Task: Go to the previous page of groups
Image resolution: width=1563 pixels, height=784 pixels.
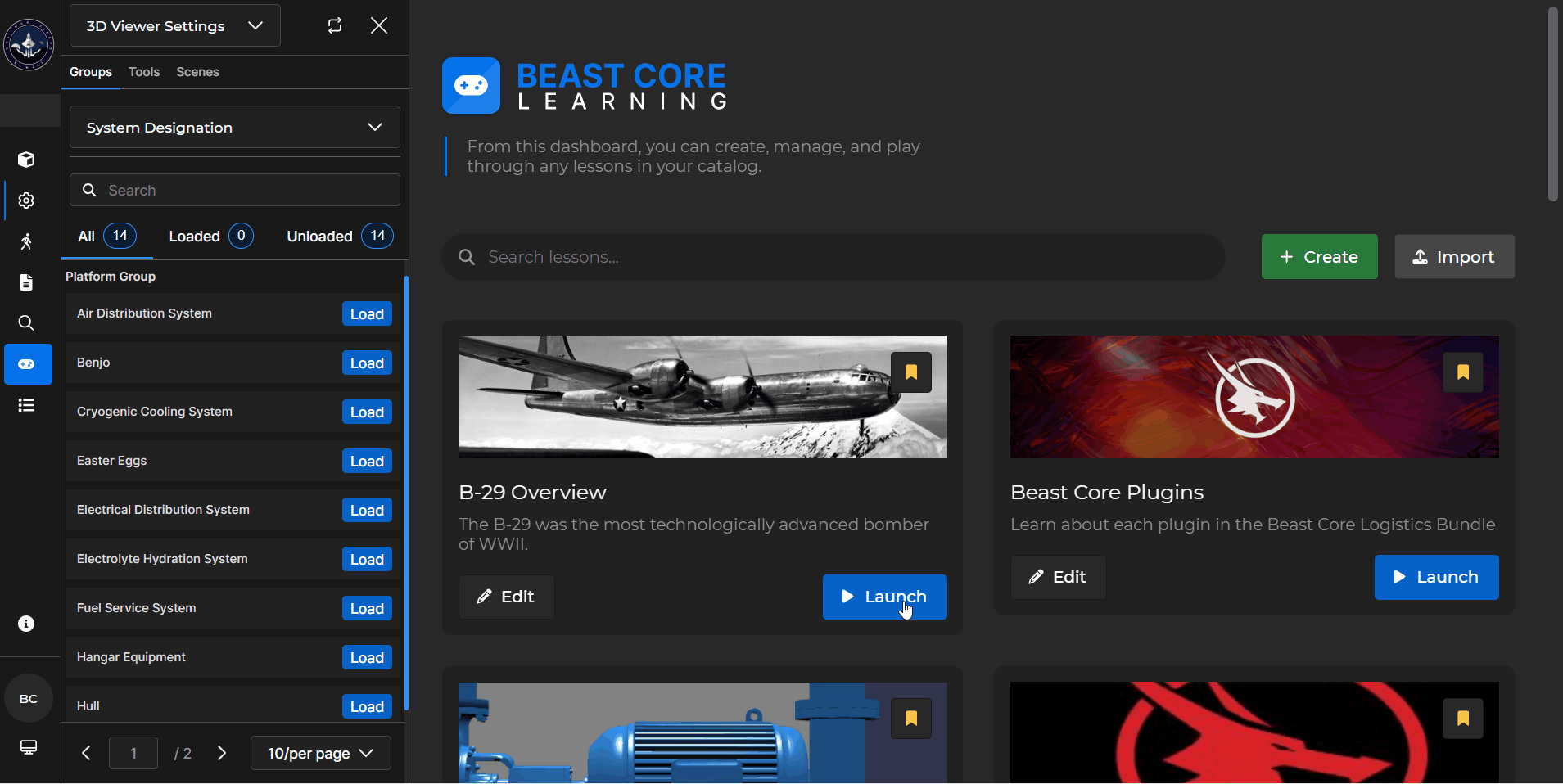Action: (x=86, y=753)
